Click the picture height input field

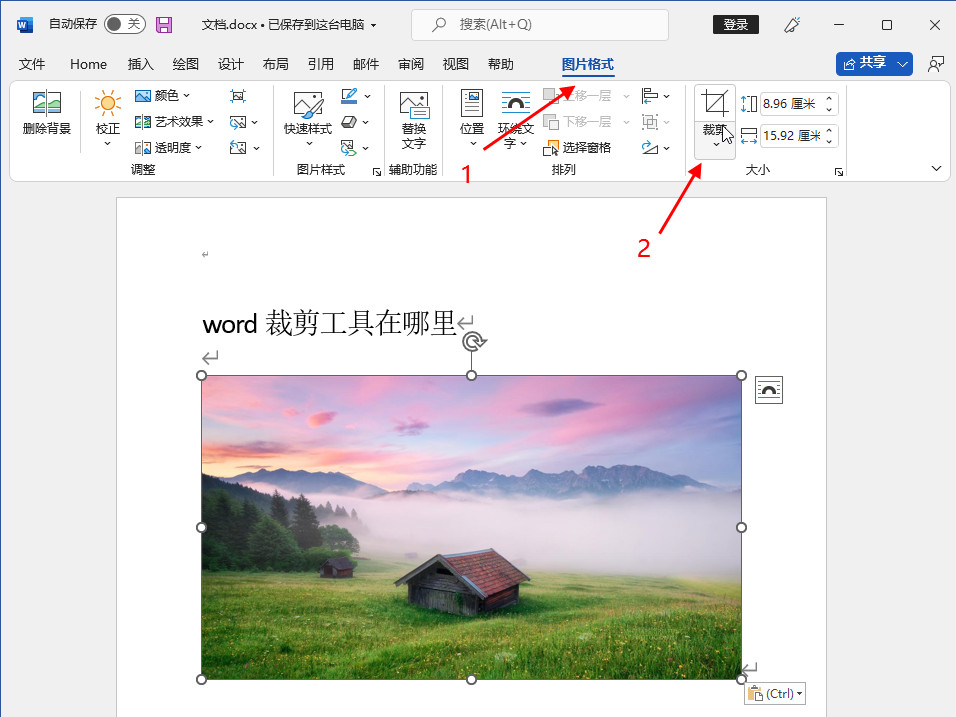[790, 104]
